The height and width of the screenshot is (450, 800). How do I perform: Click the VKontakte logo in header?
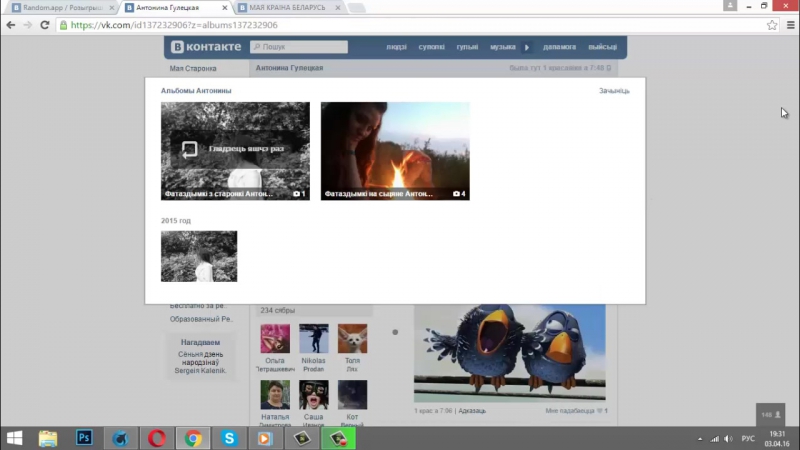[205, 47]
